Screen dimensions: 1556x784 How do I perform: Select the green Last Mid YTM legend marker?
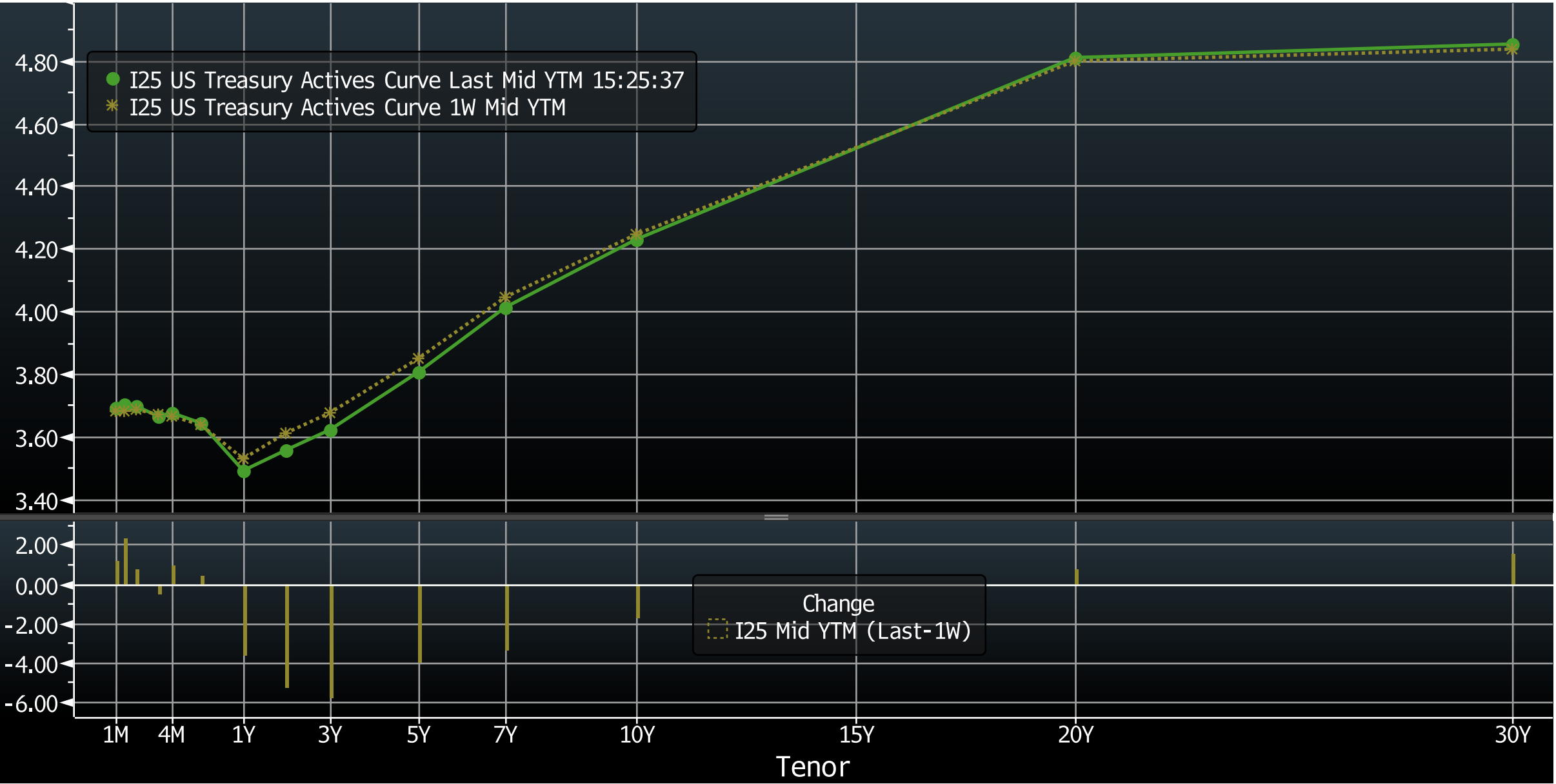112,78
